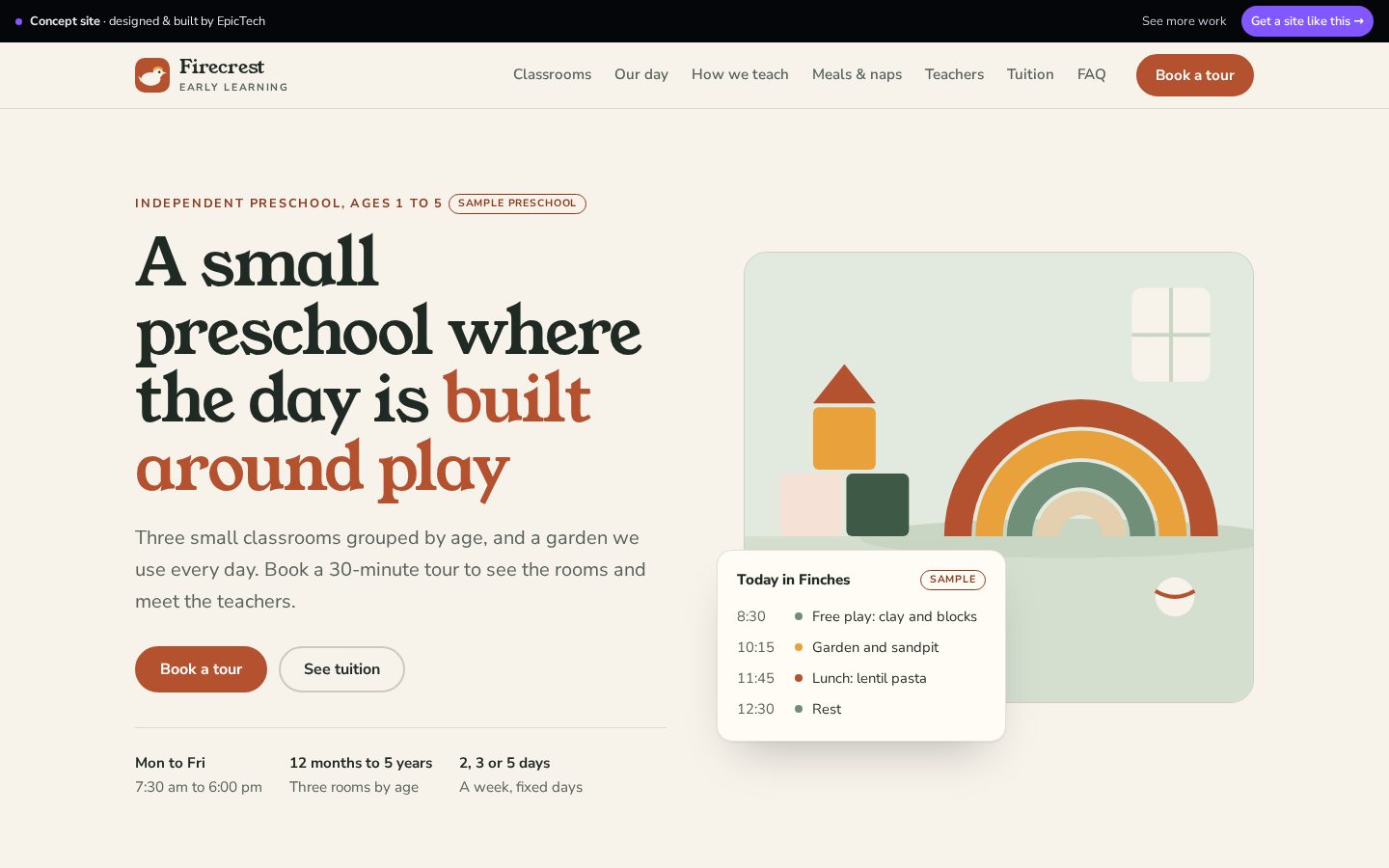
Task: Click the Firecrest brand name
Action: 222,67
